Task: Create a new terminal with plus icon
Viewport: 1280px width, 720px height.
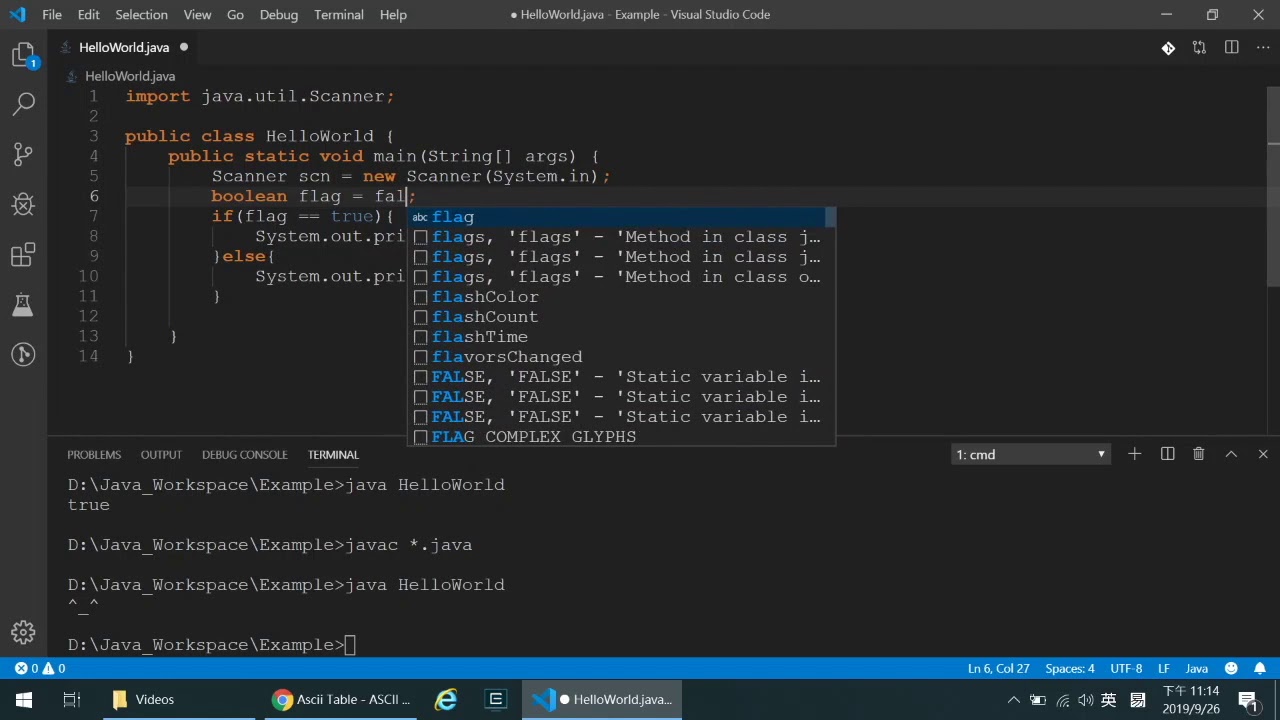Action: click(1134, 454)
